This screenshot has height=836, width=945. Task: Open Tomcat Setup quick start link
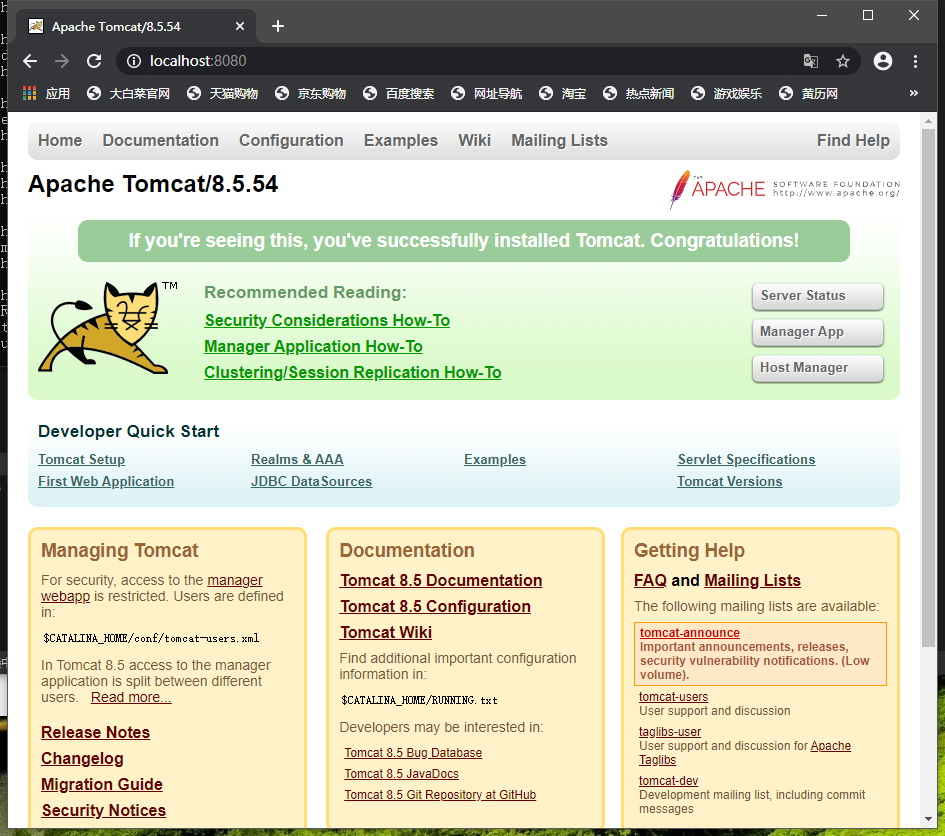[81, 459]
